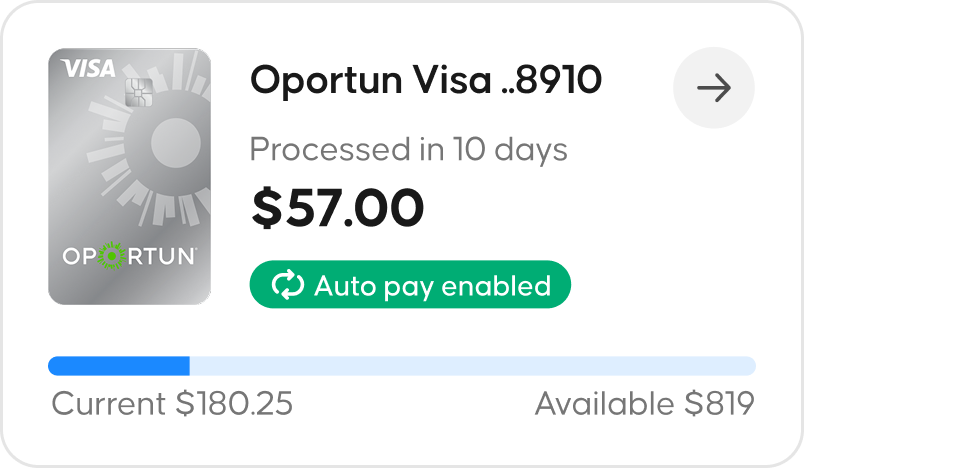Click the "Processed in 10 days" text
This screenshot has height=468, width=958.
408,150
